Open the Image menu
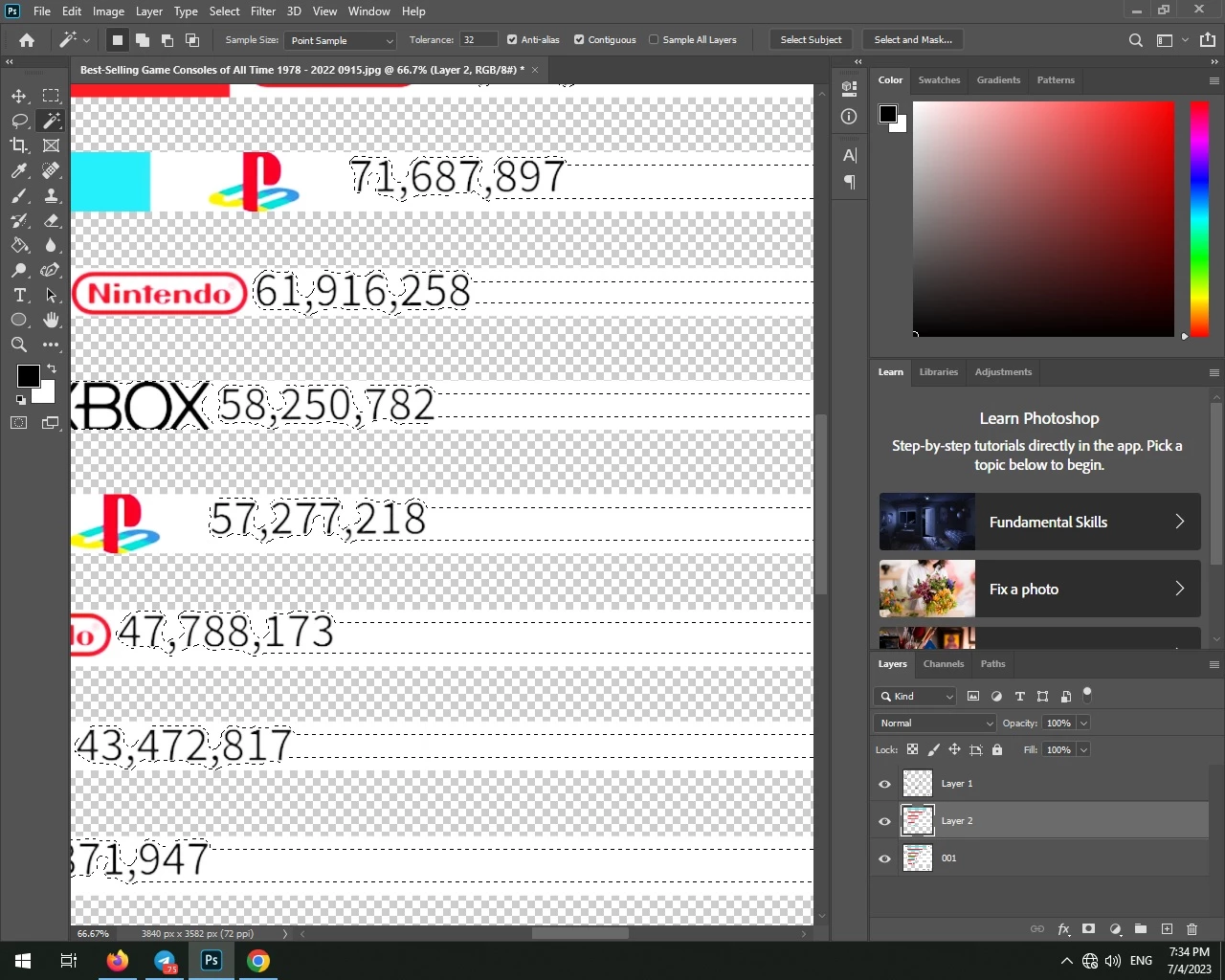 (108, 11)
